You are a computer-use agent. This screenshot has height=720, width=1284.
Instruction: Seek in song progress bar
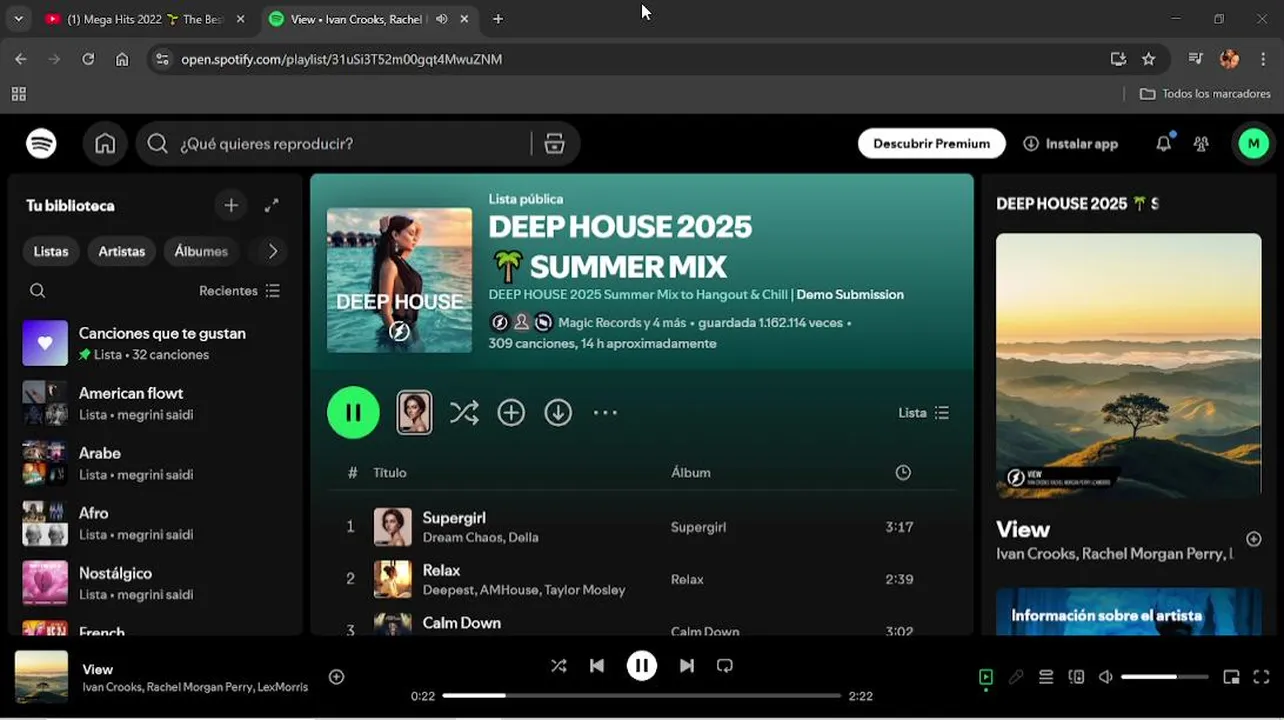click(642, 696)
